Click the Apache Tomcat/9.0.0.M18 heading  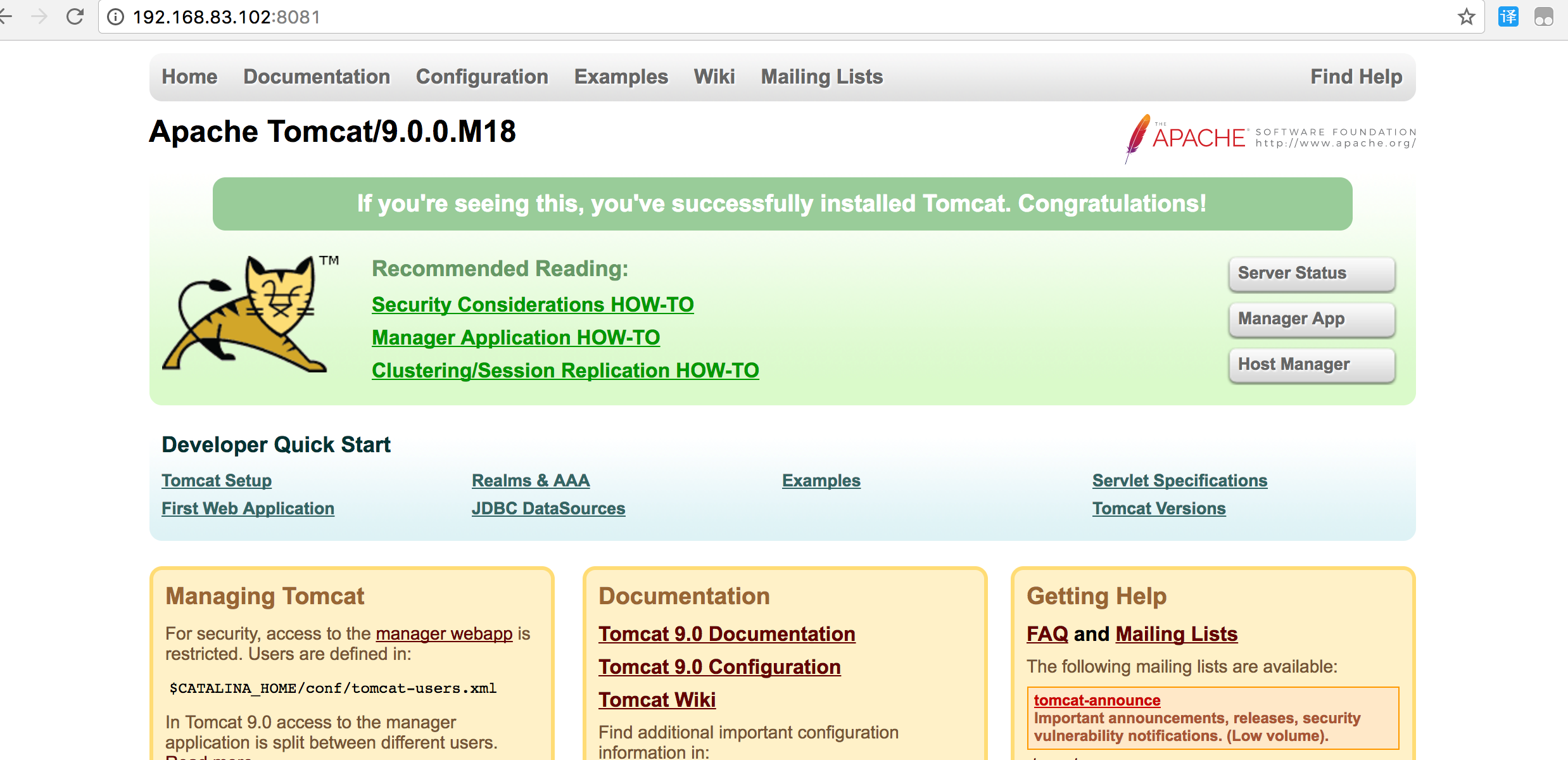point(332,132)
